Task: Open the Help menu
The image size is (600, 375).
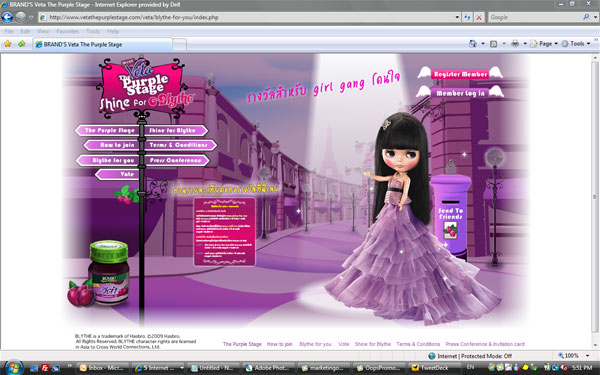Action: pos(113,31)
